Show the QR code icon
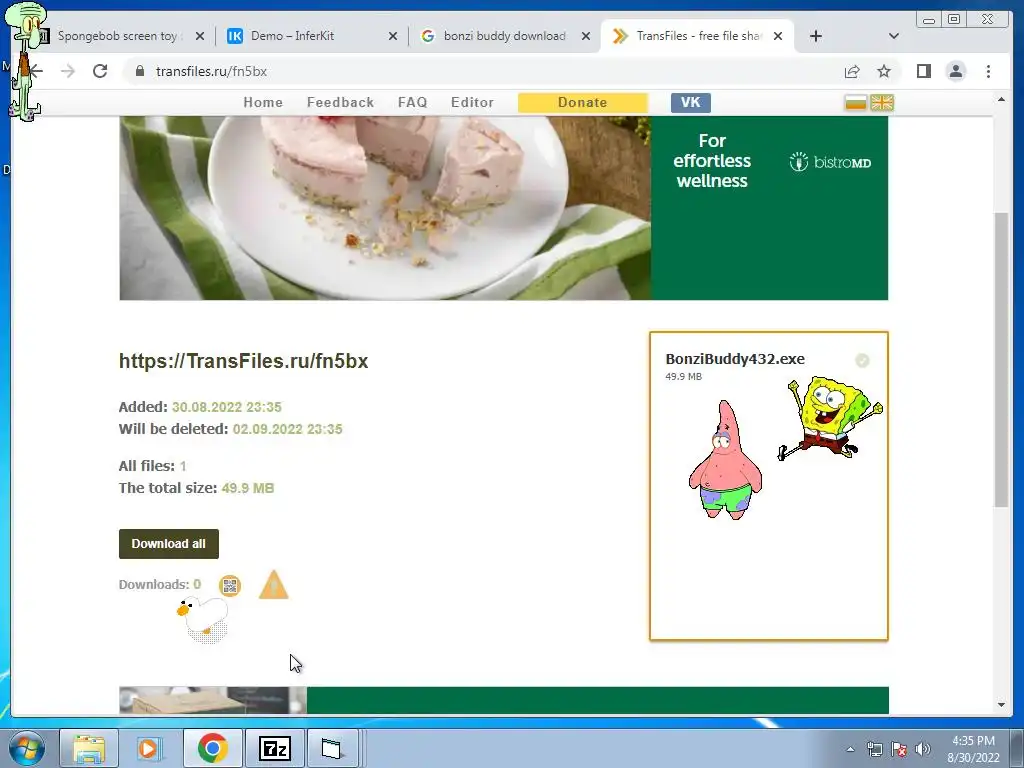The width and height of the screenshot is (1024, 768). click(230, 586)
